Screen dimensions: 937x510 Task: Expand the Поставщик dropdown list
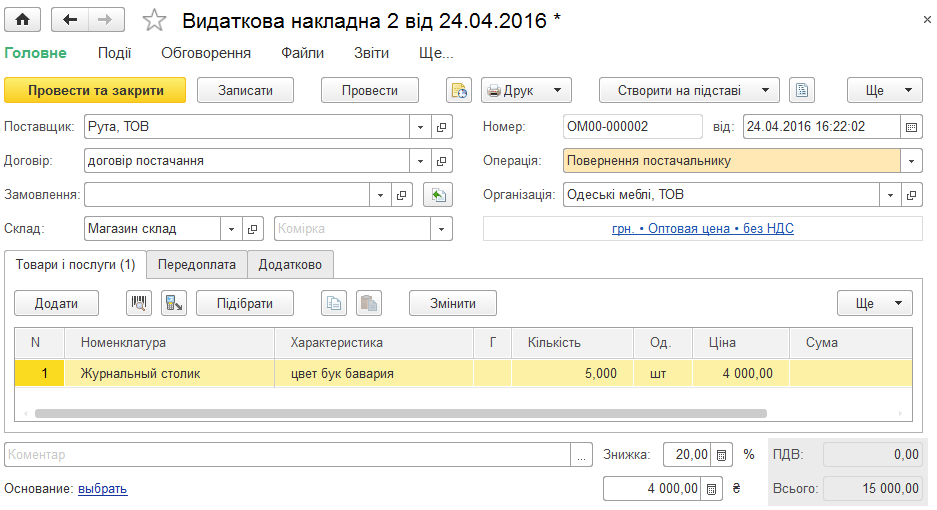click(x=420, y=127)
